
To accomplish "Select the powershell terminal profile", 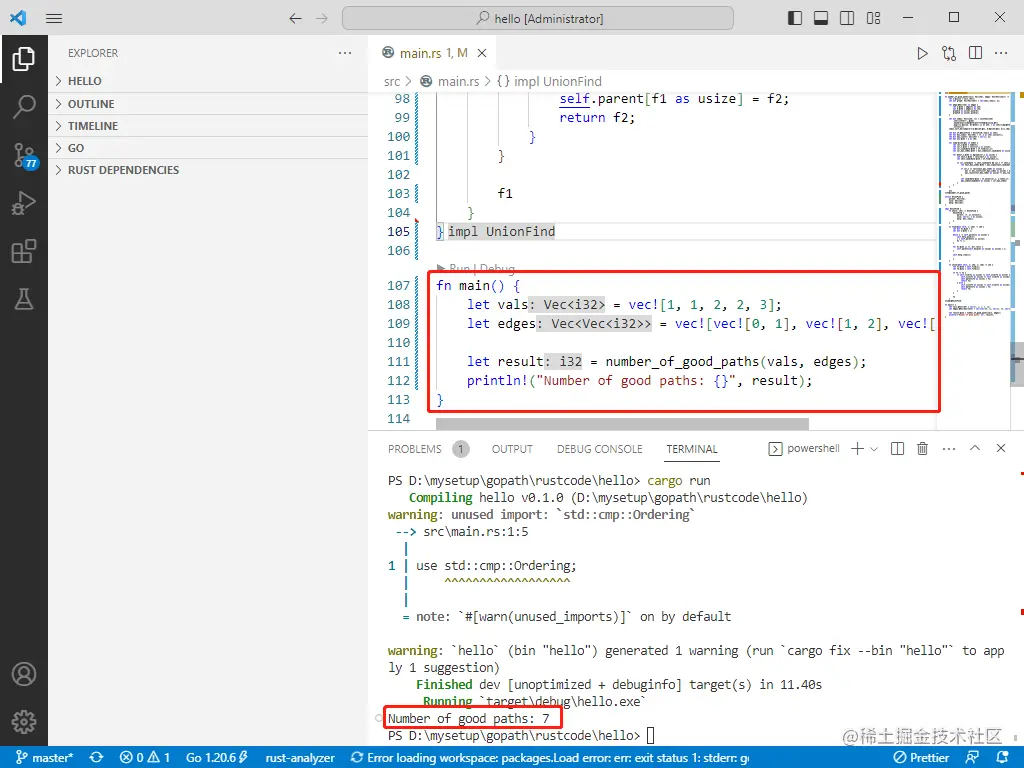I will coord(804,449).
